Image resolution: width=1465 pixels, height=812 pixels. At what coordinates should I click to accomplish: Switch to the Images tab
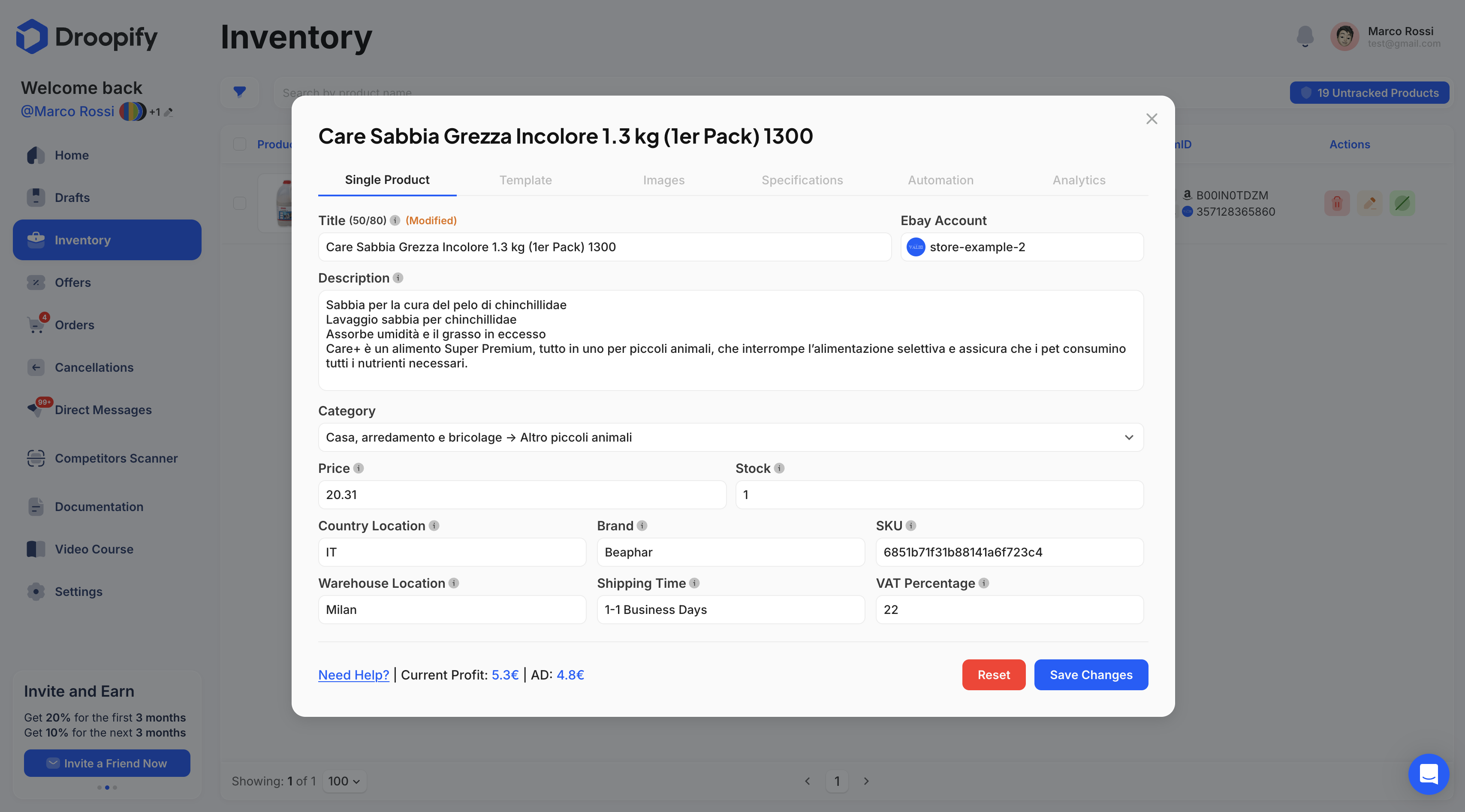664,180
